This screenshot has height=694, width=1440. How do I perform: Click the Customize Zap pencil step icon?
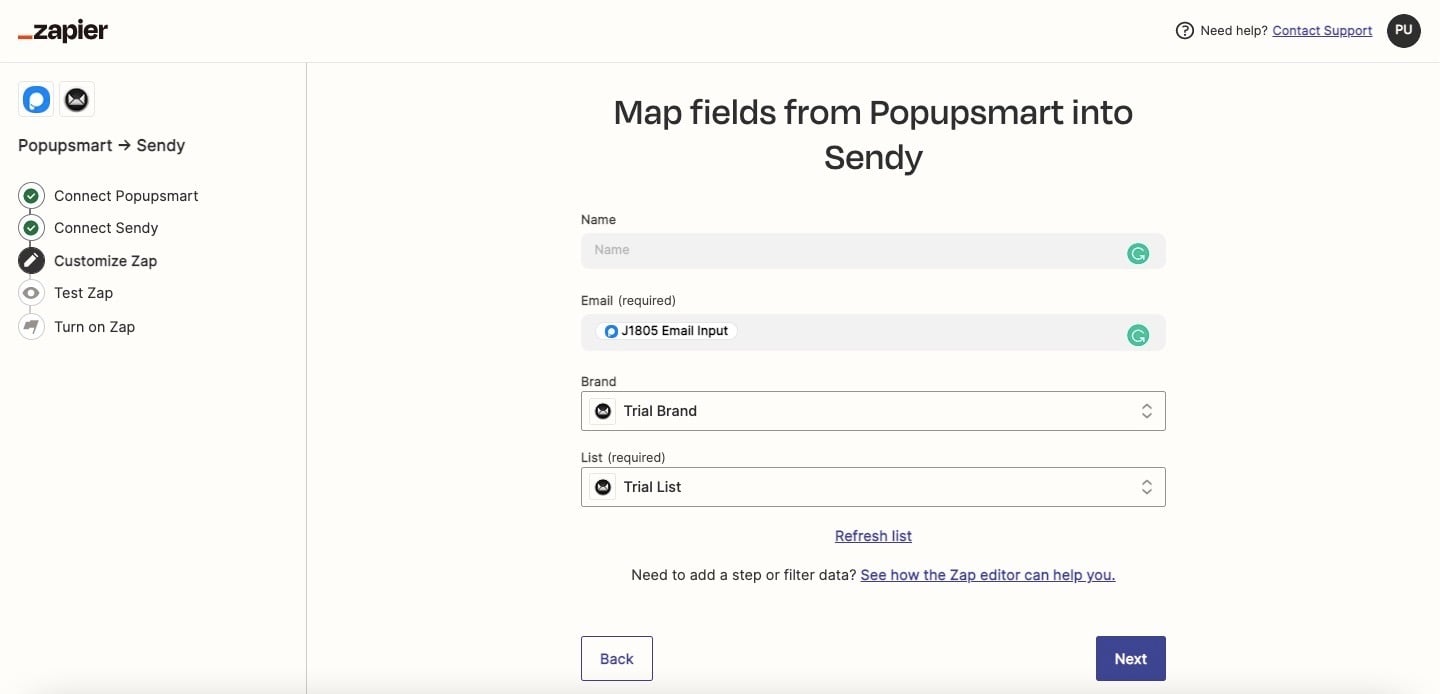tap(31, 261)
